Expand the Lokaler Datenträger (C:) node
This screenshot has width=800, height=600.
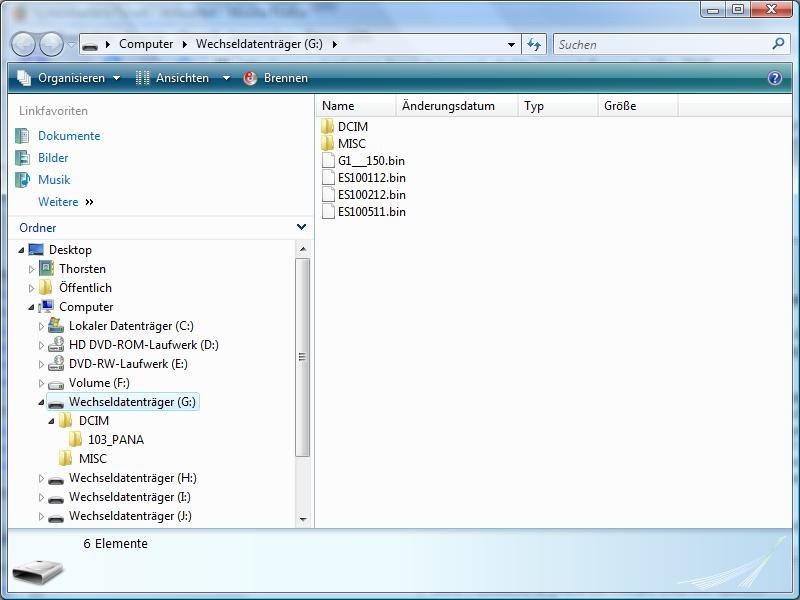(41, 326)
